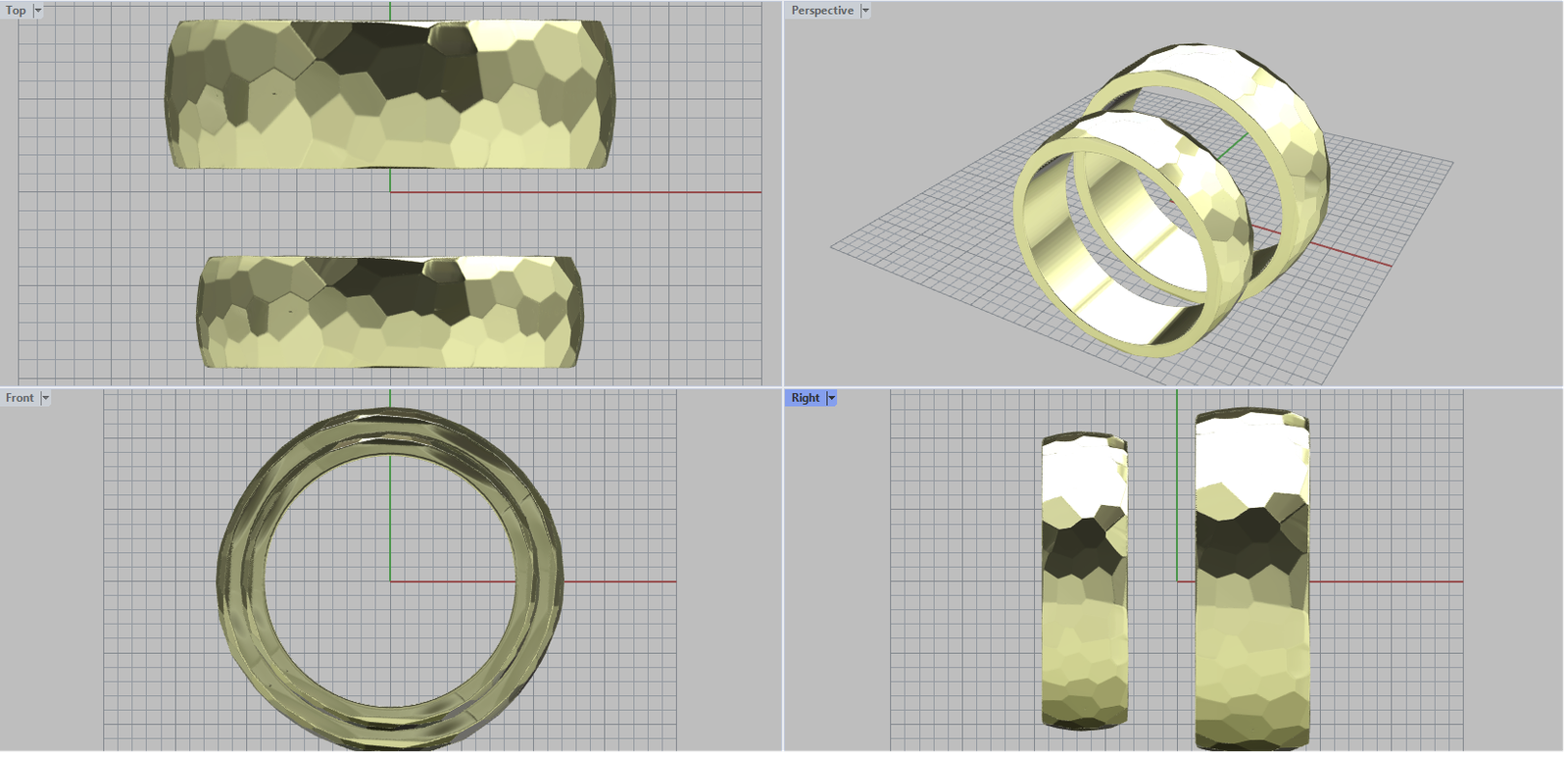Open the Front viewport dropdown arrow

45,398
